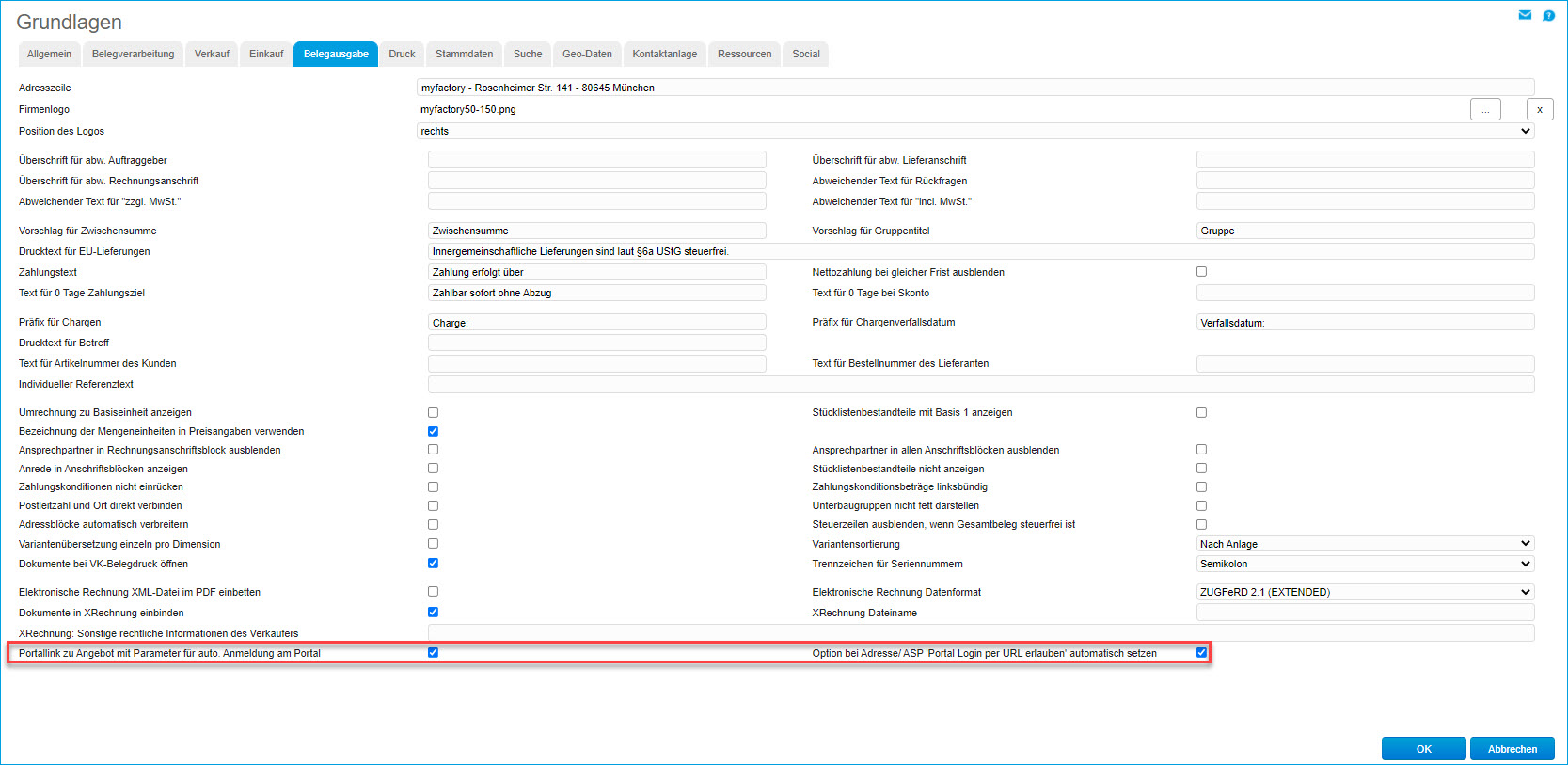The height and width of the screenshot is (765, 1568).
Task: Enable Umrechnung zu Basiseinheit anzeigen checkbox
Action: 434,413
